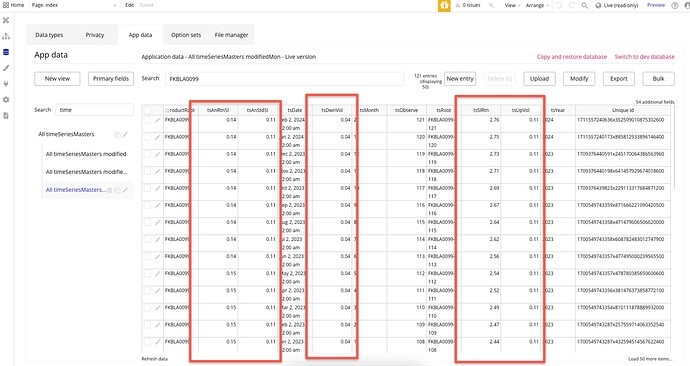
Task: Check the row with tsObserve 118
Action: (x=147, y=171)
